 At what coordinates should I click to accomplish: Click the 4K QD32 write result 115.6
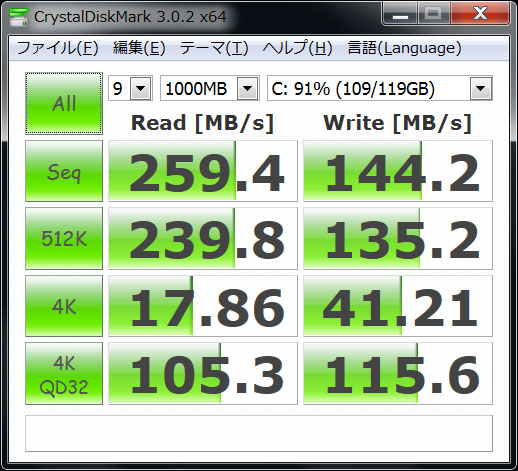(398, 374)
